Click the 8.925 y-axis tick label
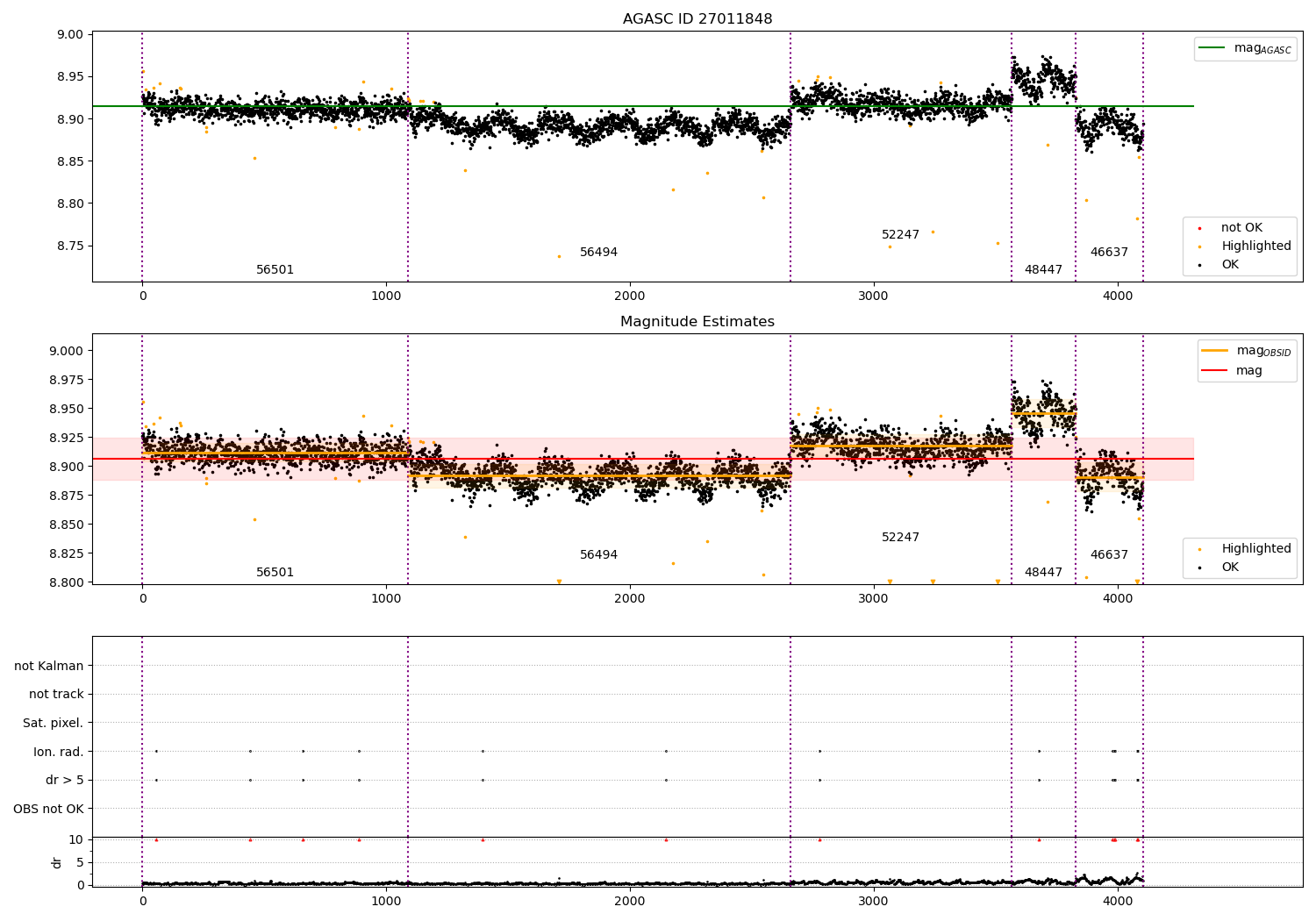The height and width of the screenshot is (921, 1316). [x=67, y=438]
